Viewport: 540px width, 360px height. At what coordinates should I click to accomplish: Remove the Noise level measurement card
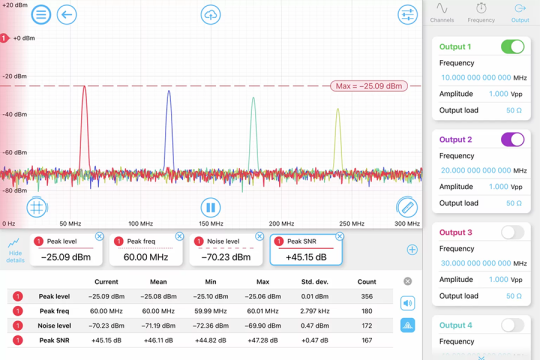(x=260, y=236)
